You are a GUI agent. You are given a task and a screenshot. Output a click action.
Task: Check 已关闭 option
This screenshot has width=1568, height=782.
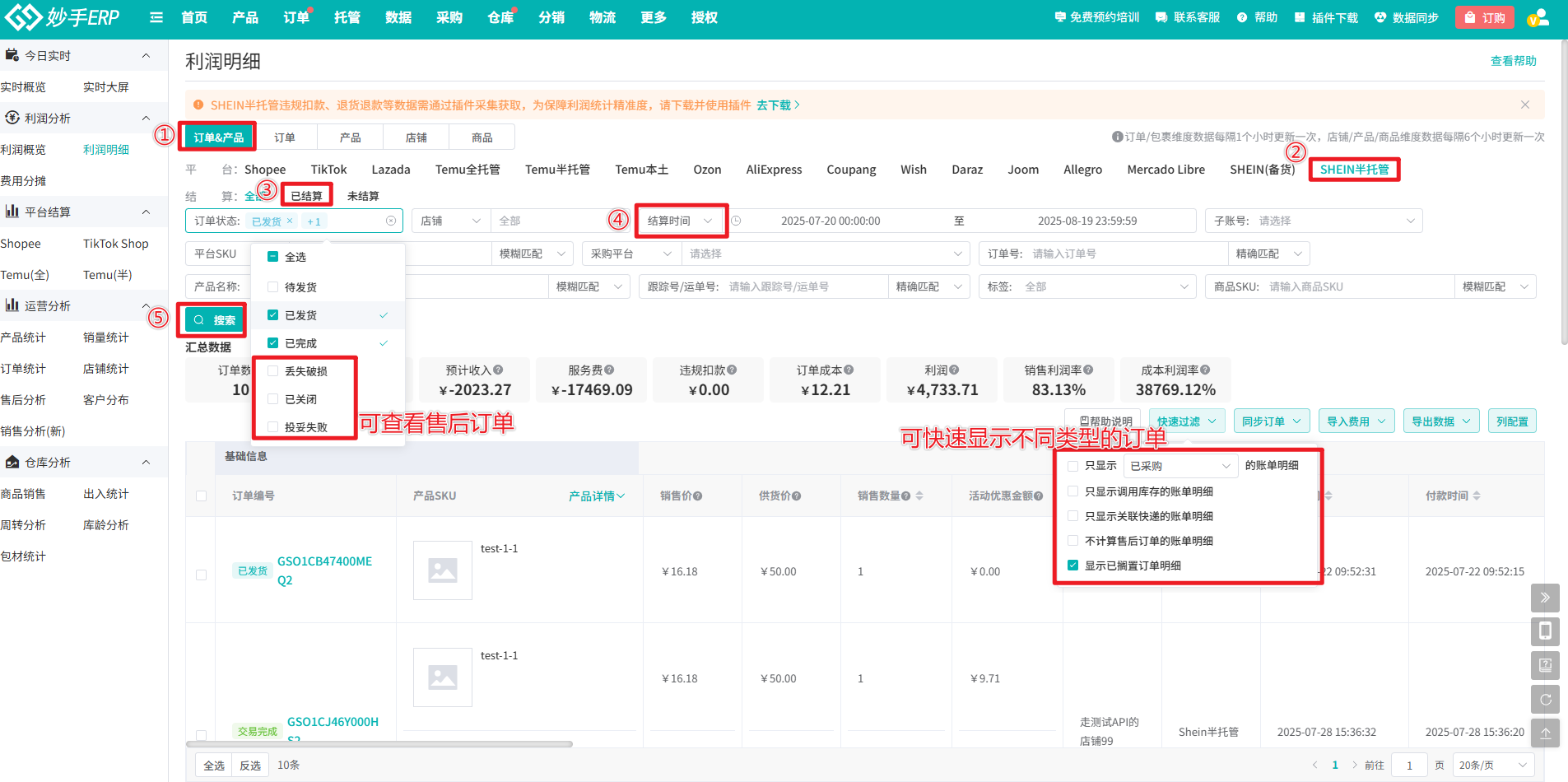click(x=272, y=399)
